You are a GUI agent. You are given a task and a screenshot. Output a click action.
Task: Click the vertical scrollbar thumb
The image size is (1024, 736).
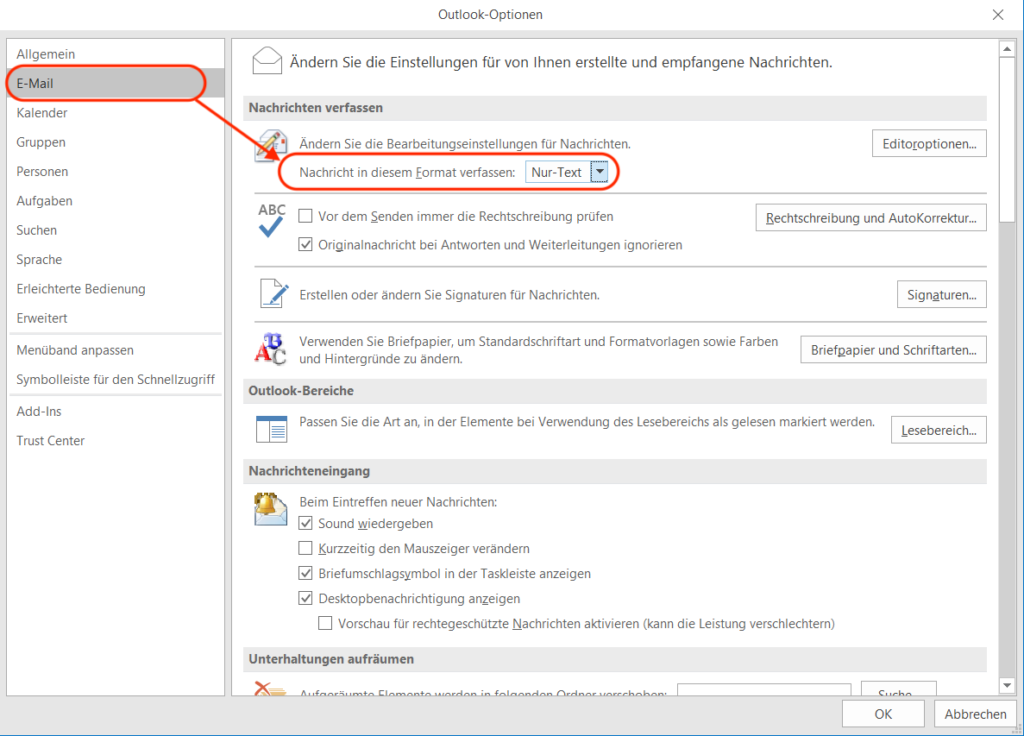coord(1007,140)
